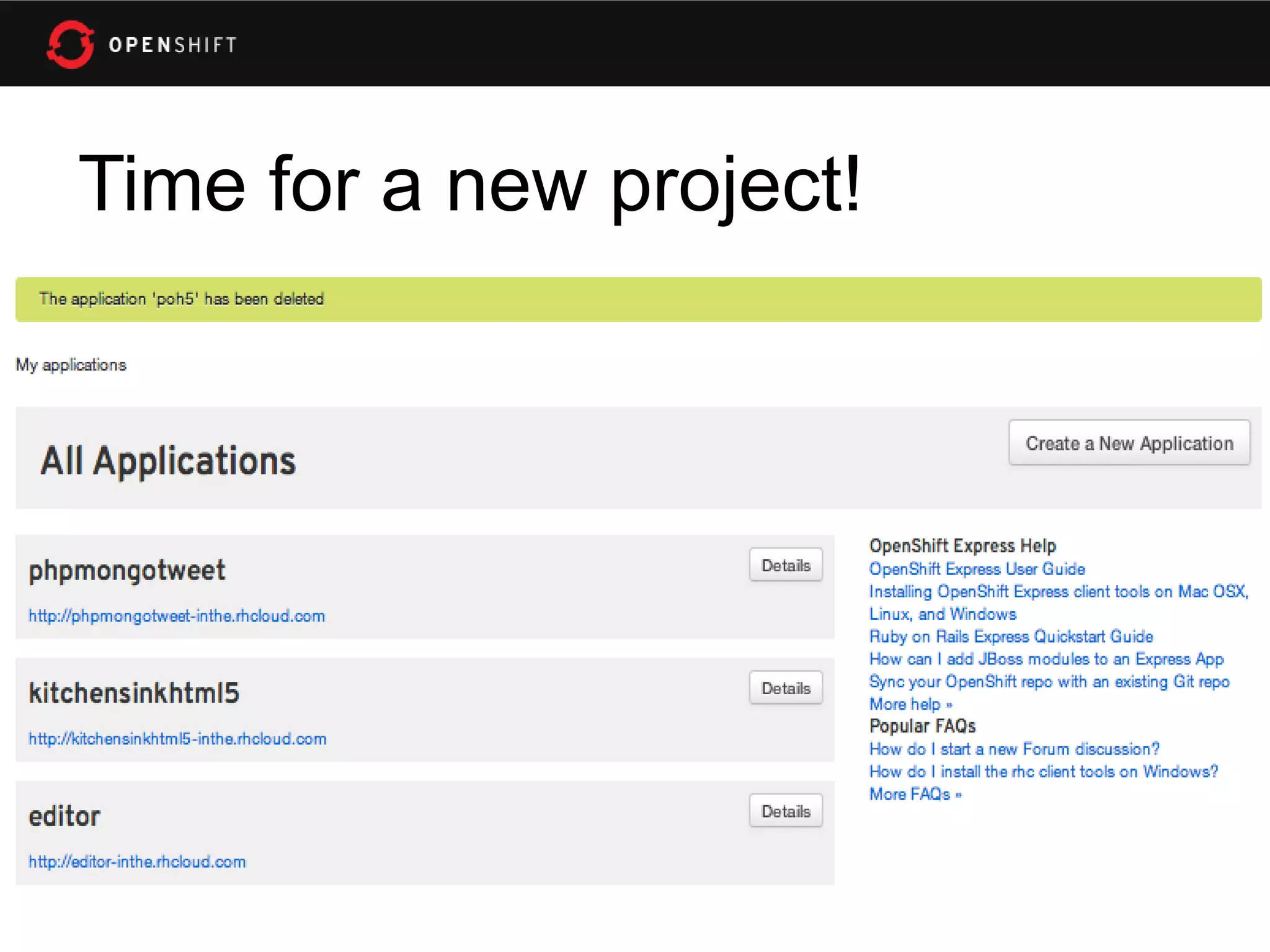Visit the editor-inthe.rhcloud.com link
This screenshot has height=952, width=1270.
point(137,862)
